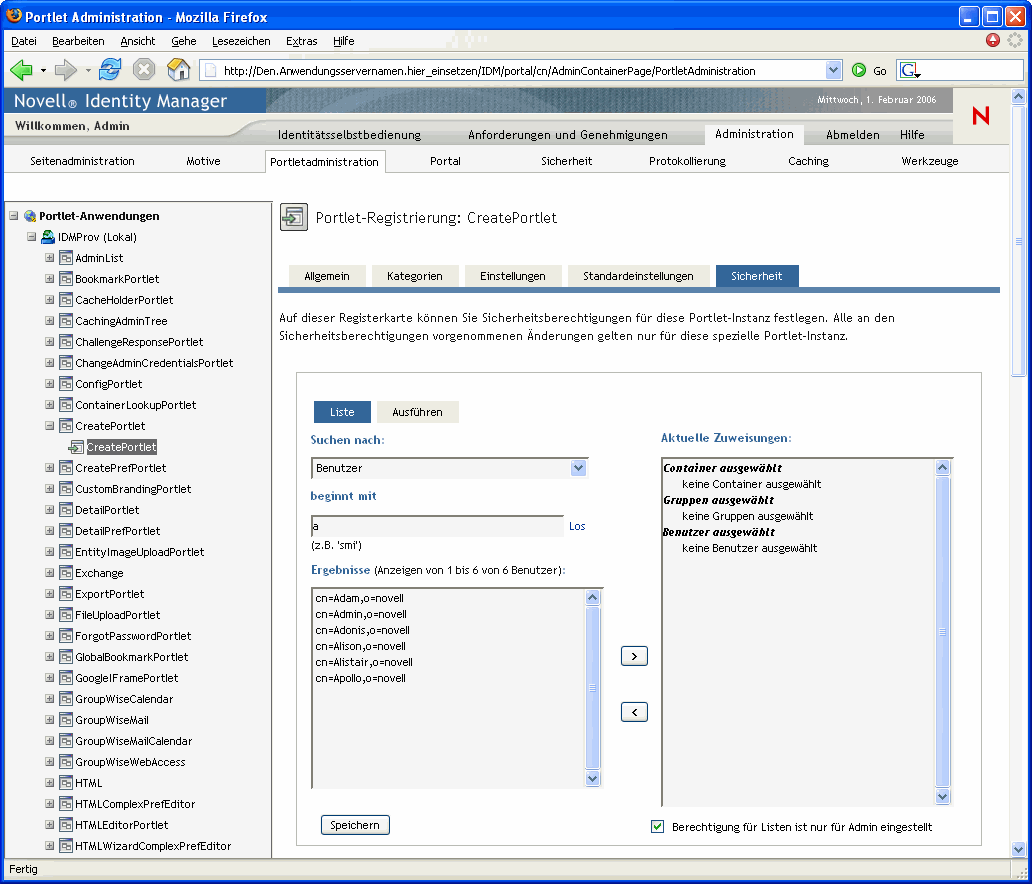This screenshot has height=884, width=1032.
Task: Switch to the Ausführen permission tab
Action: click(x=417, y=412)
